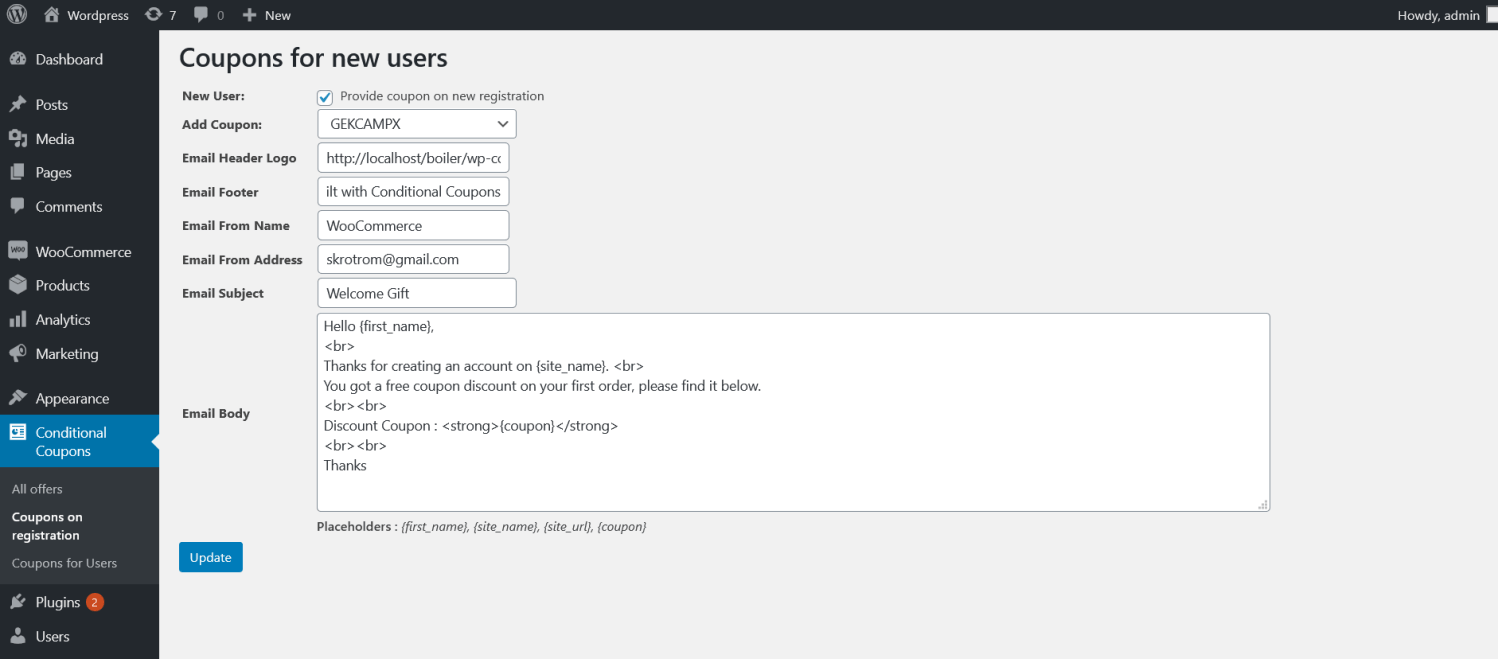The image size is (1498, 659).
Task: Click the sidebar Comments icon
Action: (18, 206)
